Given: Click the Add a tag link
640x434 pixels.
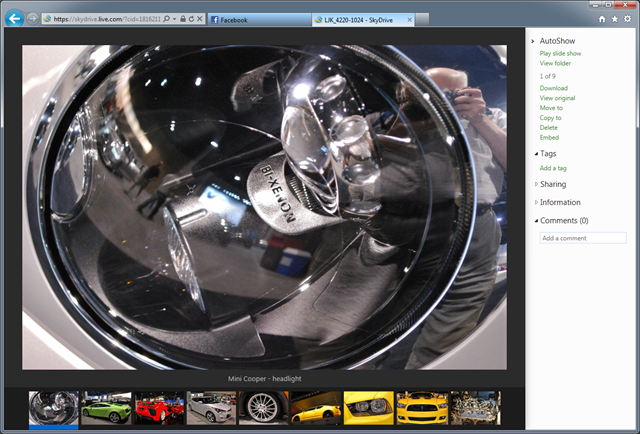Looking at the screenshot, I should pyautogui.click(x=553, y=168).
